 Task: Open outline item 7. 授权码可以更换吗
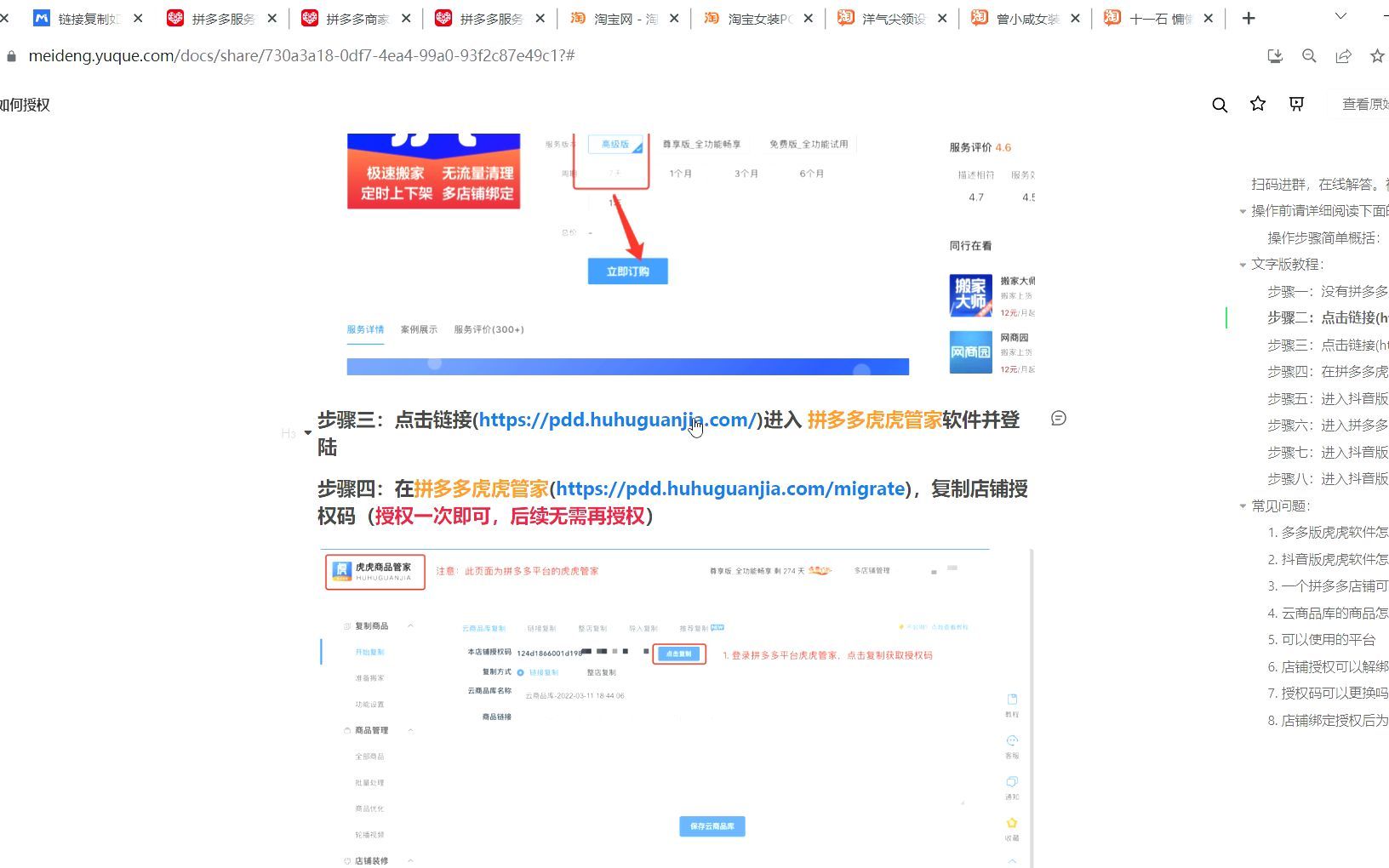1328,693
